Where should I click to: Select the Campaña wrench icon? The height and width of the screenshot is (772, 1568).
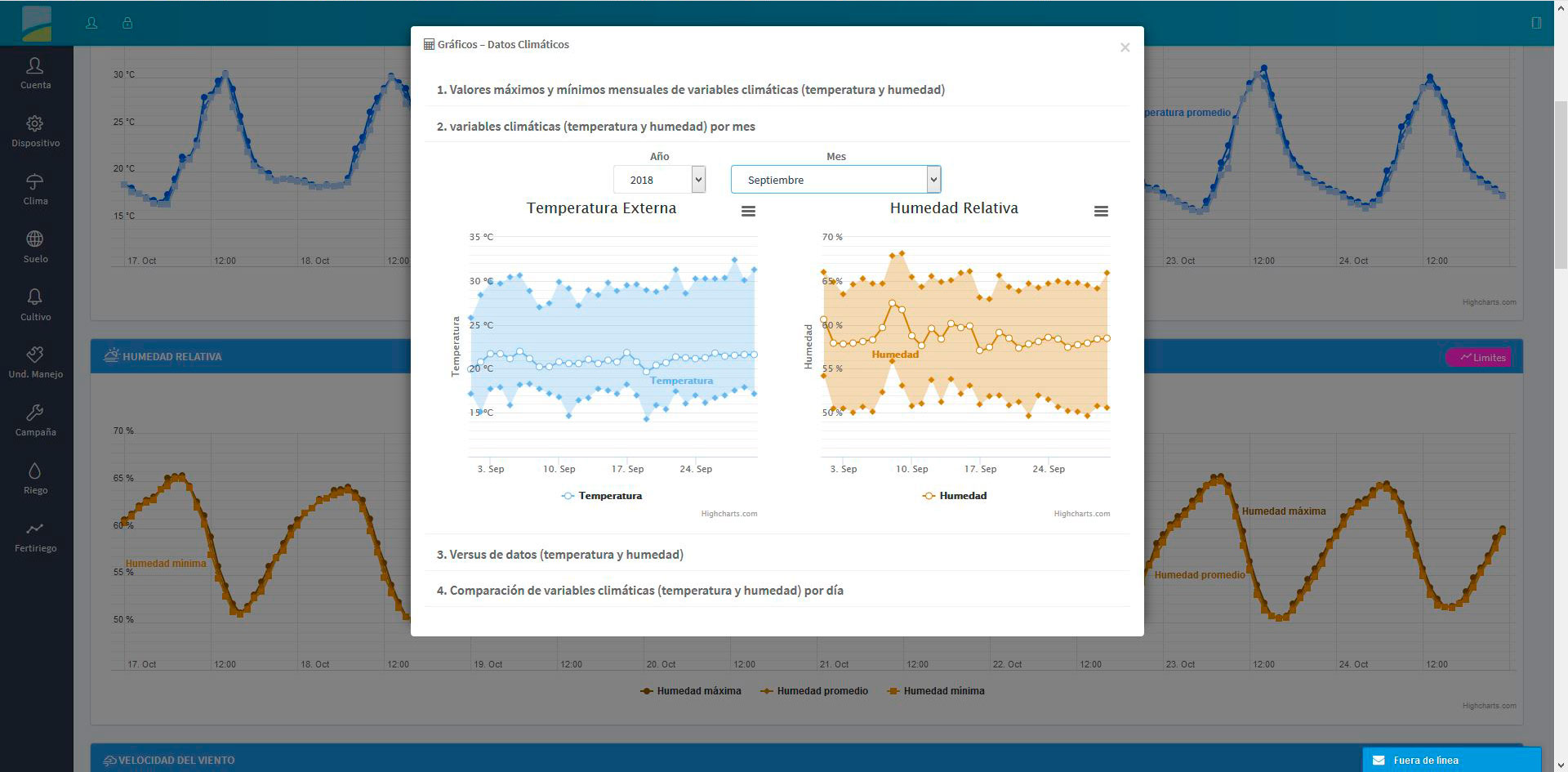click(x=35, y=413)
